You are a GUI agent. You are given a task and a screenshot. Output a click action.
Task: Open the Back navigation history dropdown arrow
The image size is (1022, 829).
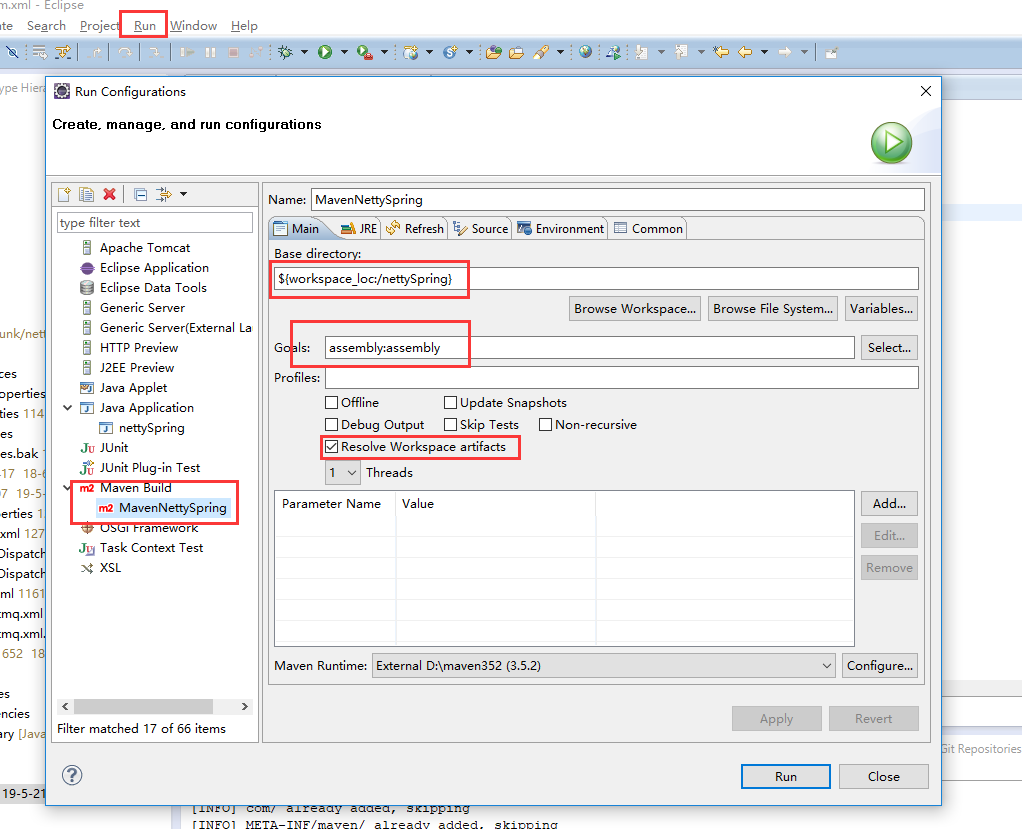click(x=764, y=52)
